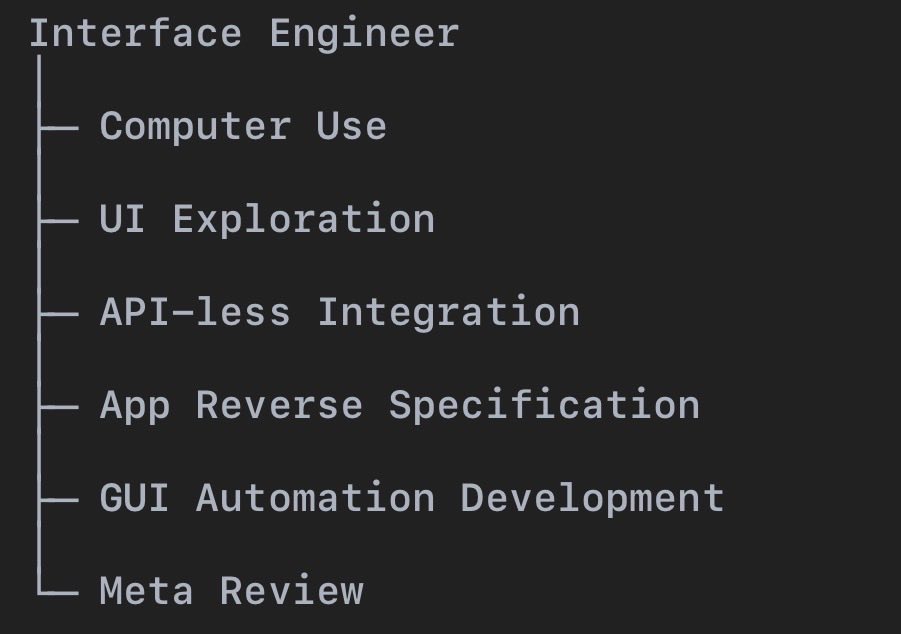The width and height of the screenshot is (901, 634).
Task: Click the word Development in the tree
Action: pos(592,499)
